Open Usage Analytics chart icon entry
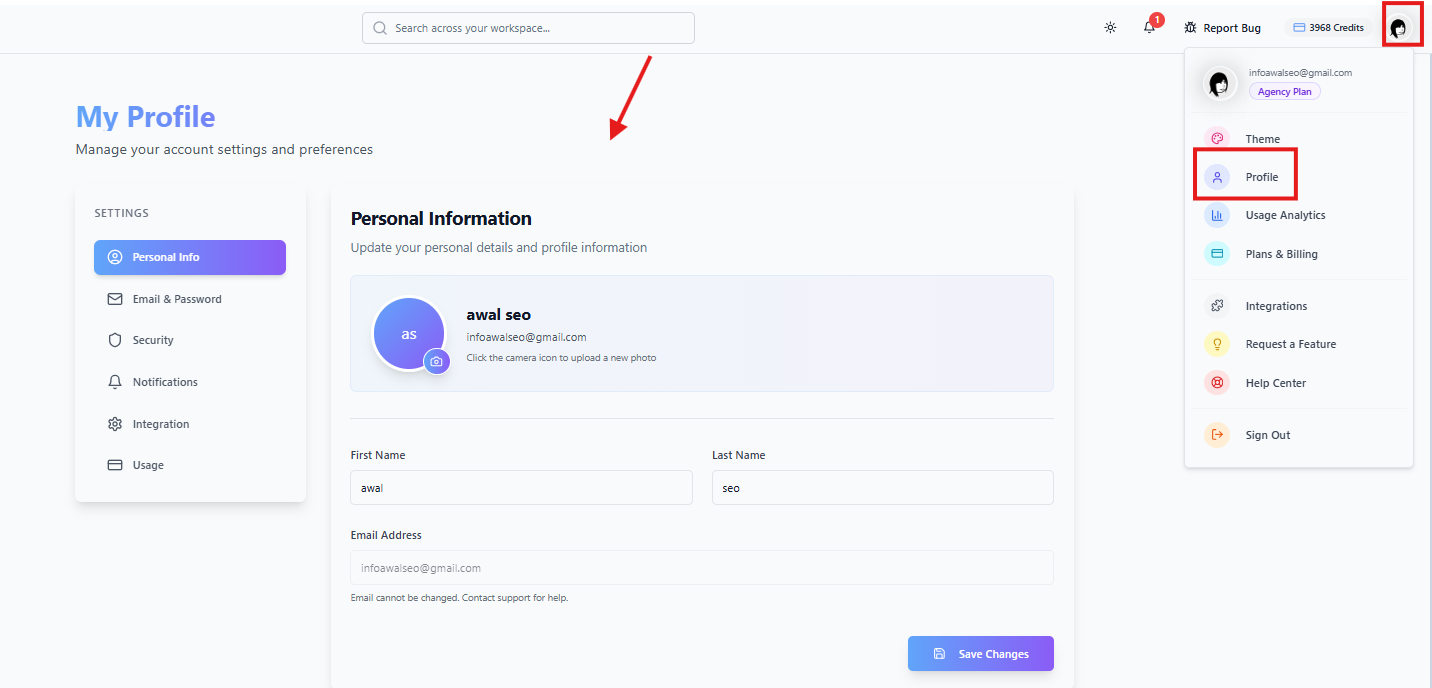 pyautogui.click(x=1217, y=215)
